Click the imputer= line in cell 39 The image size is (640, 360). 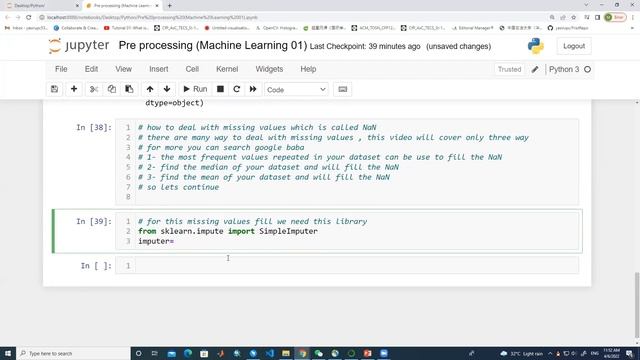tap(156, 241)
